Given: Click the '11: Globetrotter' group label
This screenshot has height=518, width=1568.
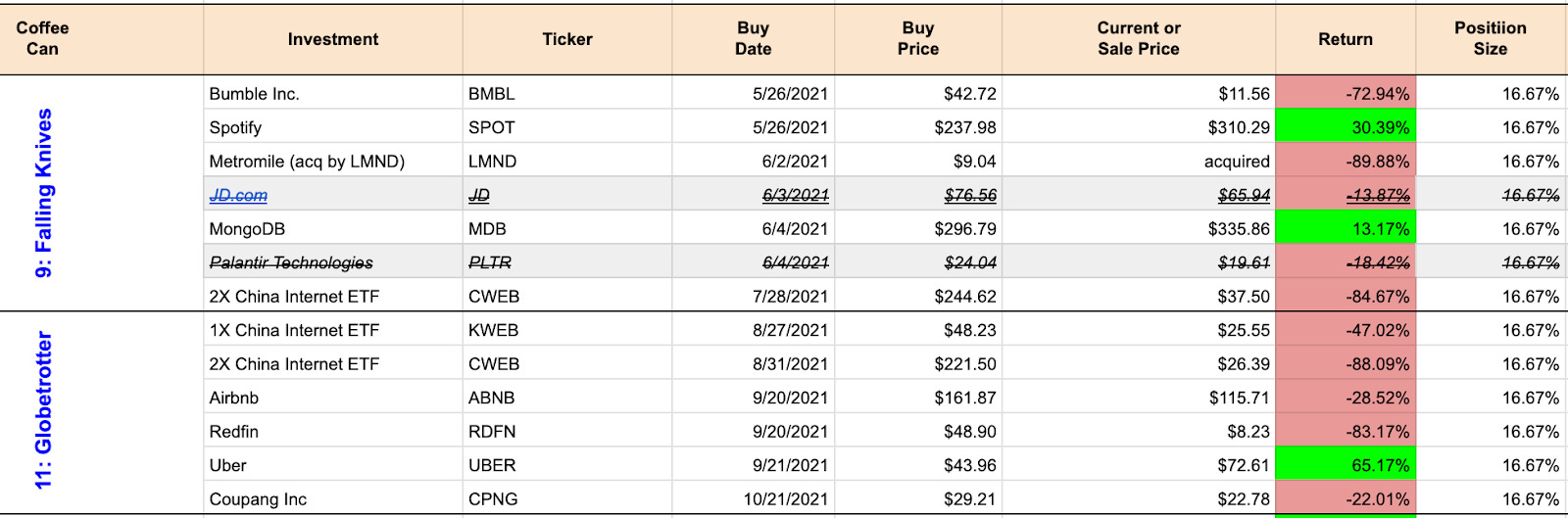Looking at the screenshot, I should tap(44, 410).
